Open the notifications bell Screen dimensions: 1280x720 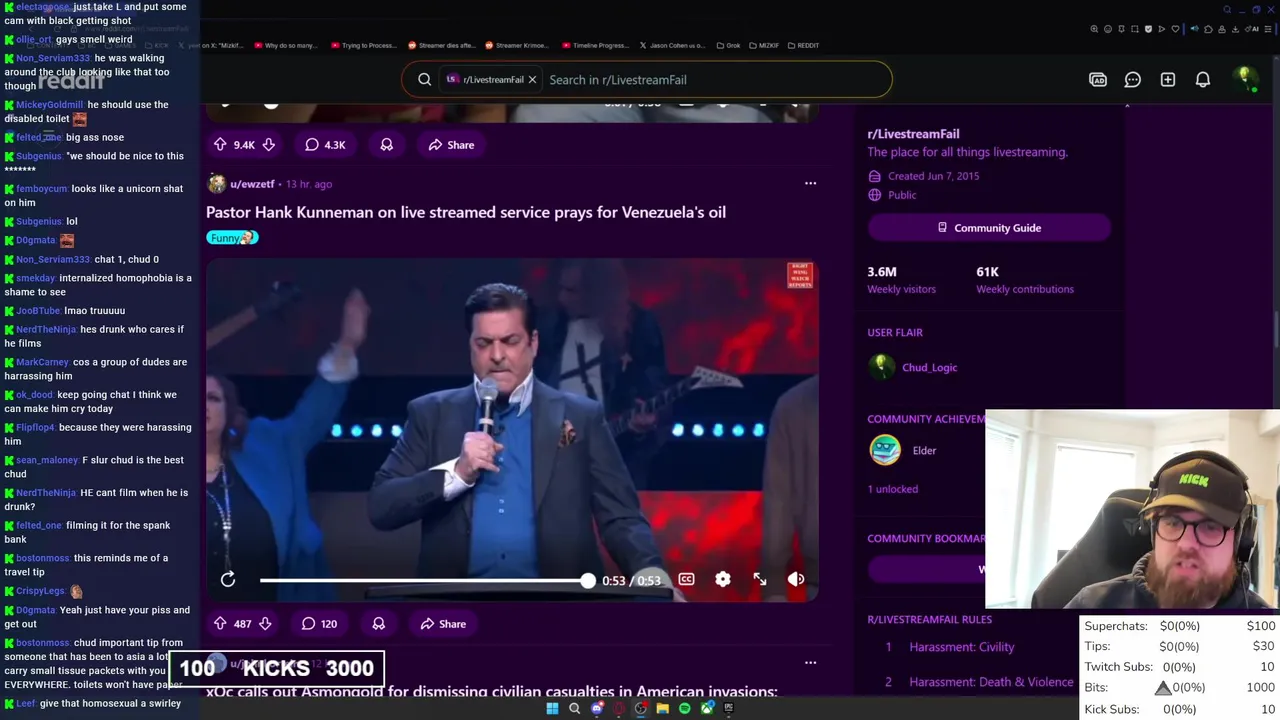1203,80
